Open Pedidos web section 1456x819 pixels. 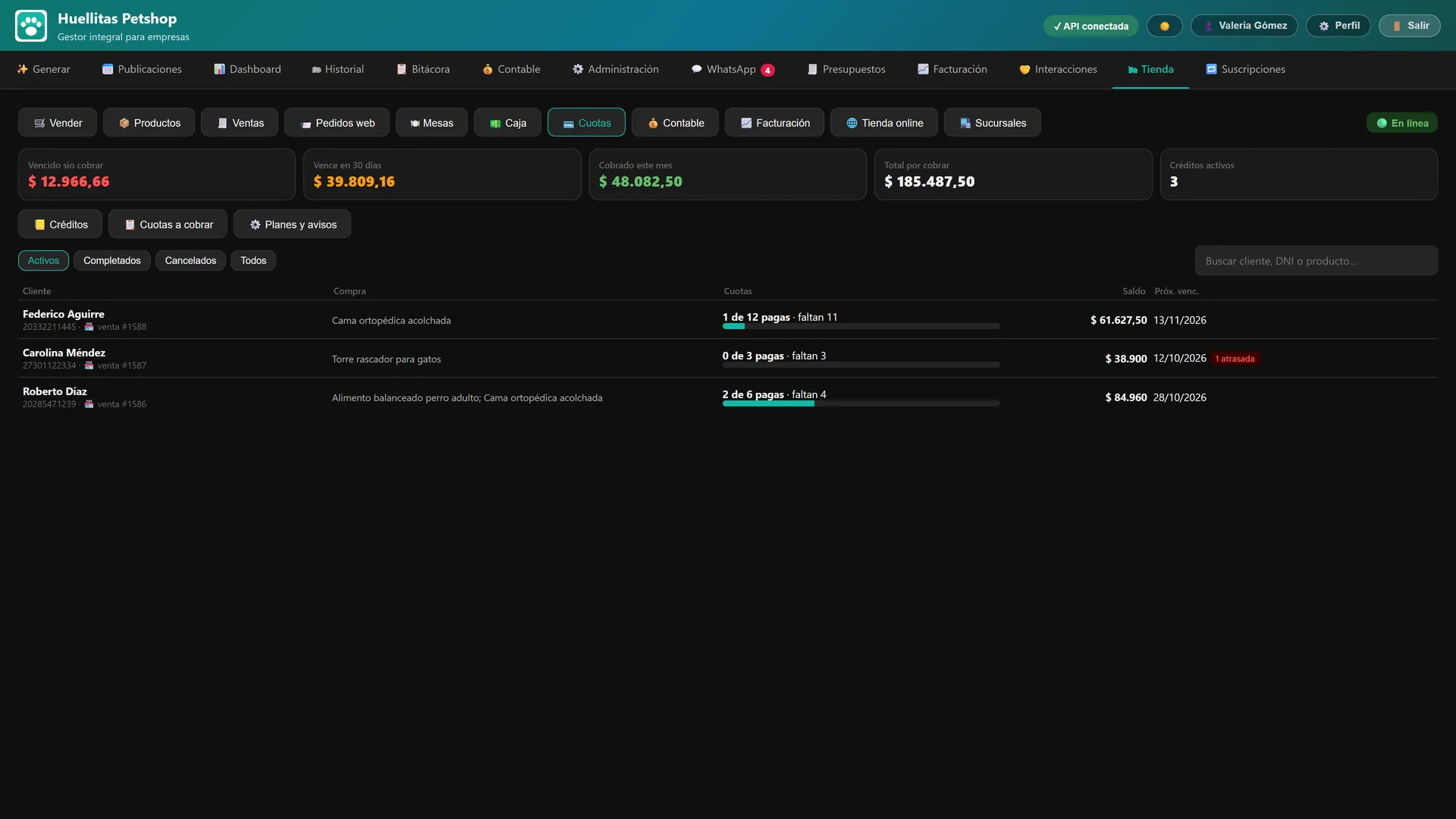click(x=337, y=123)
